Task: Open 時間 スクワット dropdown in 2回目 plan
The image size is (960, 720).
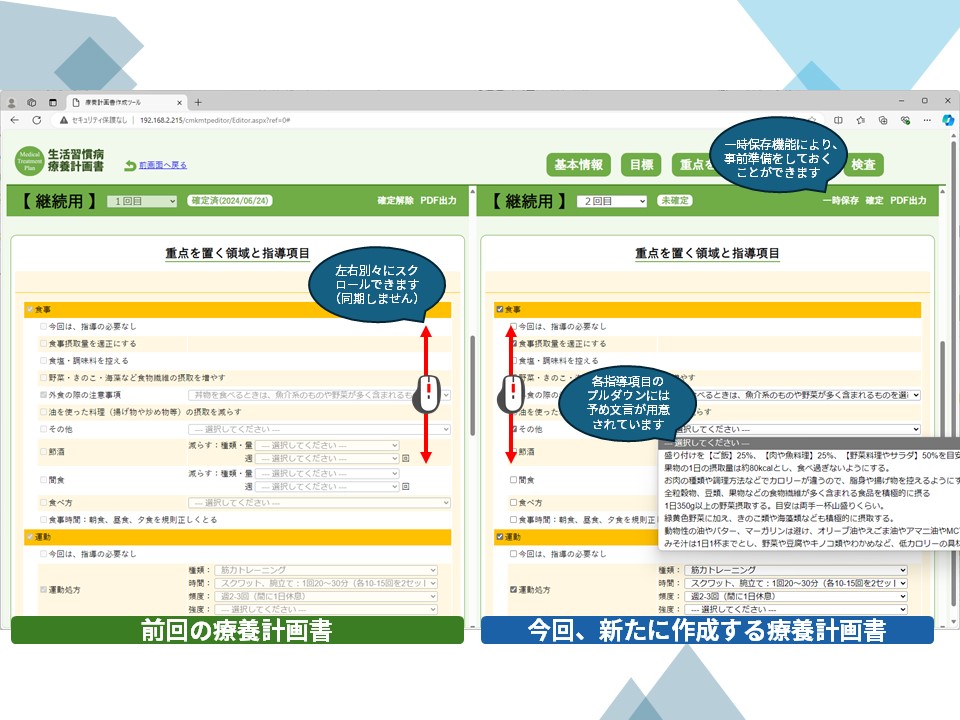Action: tap(795, 583)
